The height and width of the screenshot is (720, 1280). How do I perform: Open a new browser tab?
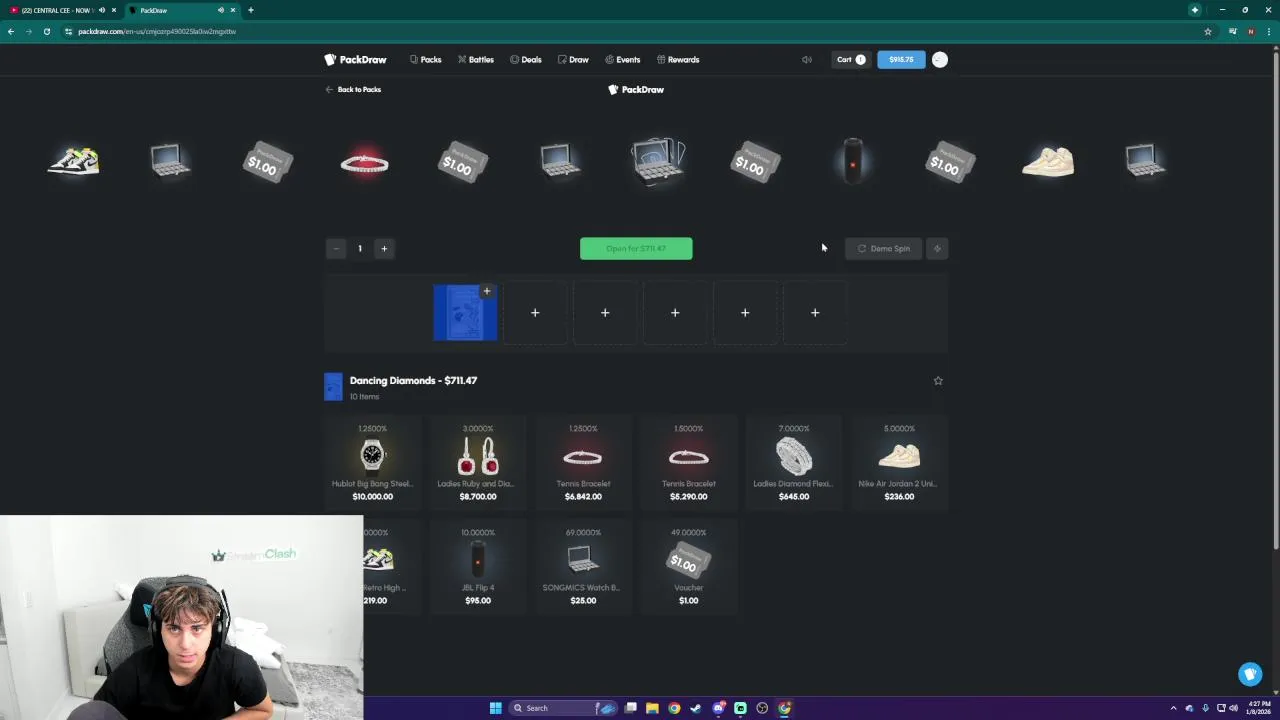(x=251, y=10)
